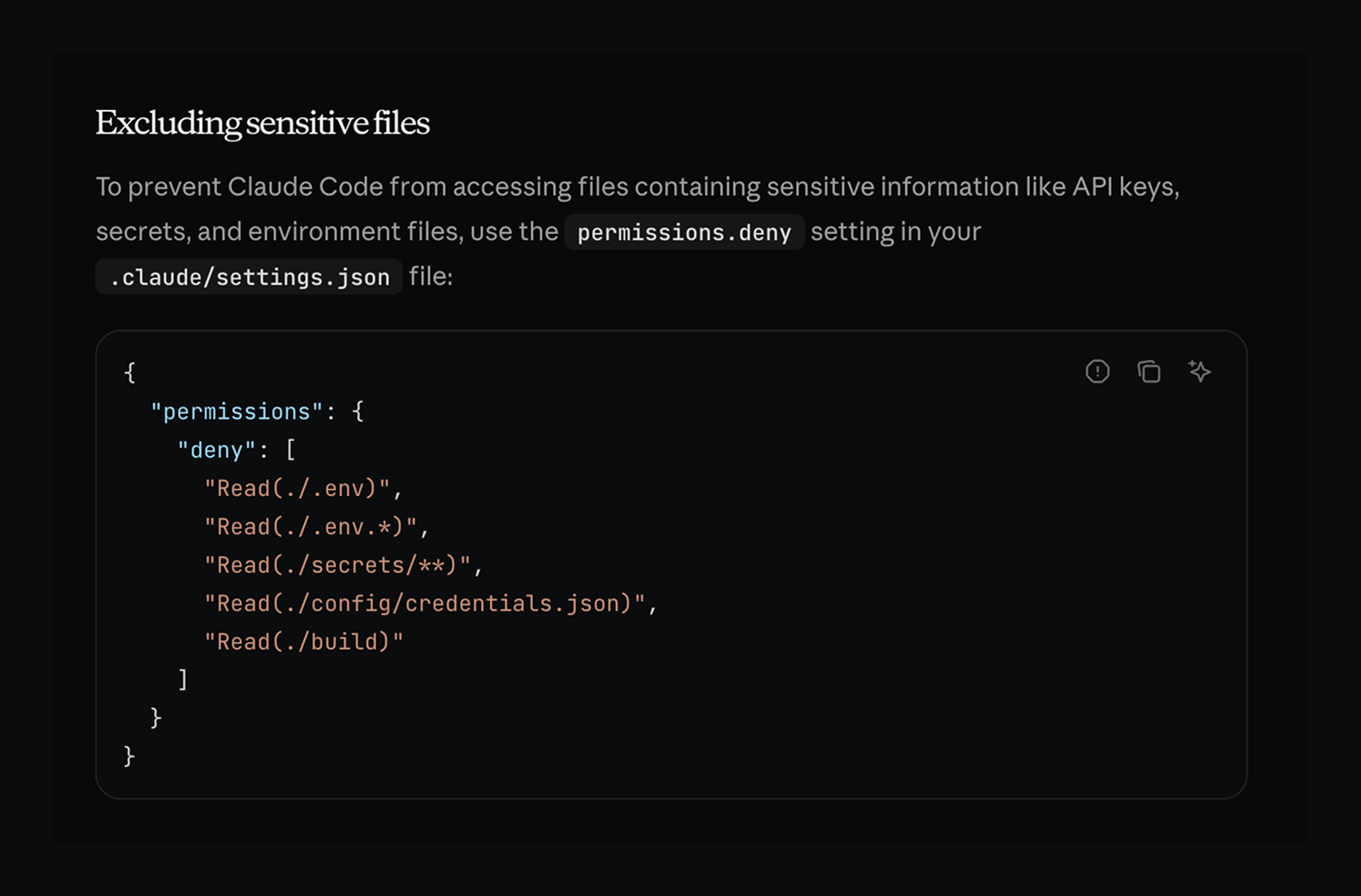Click the "Read(./.env.*)" string line
The image size is (1361, 896).
[x=311, y=527]
